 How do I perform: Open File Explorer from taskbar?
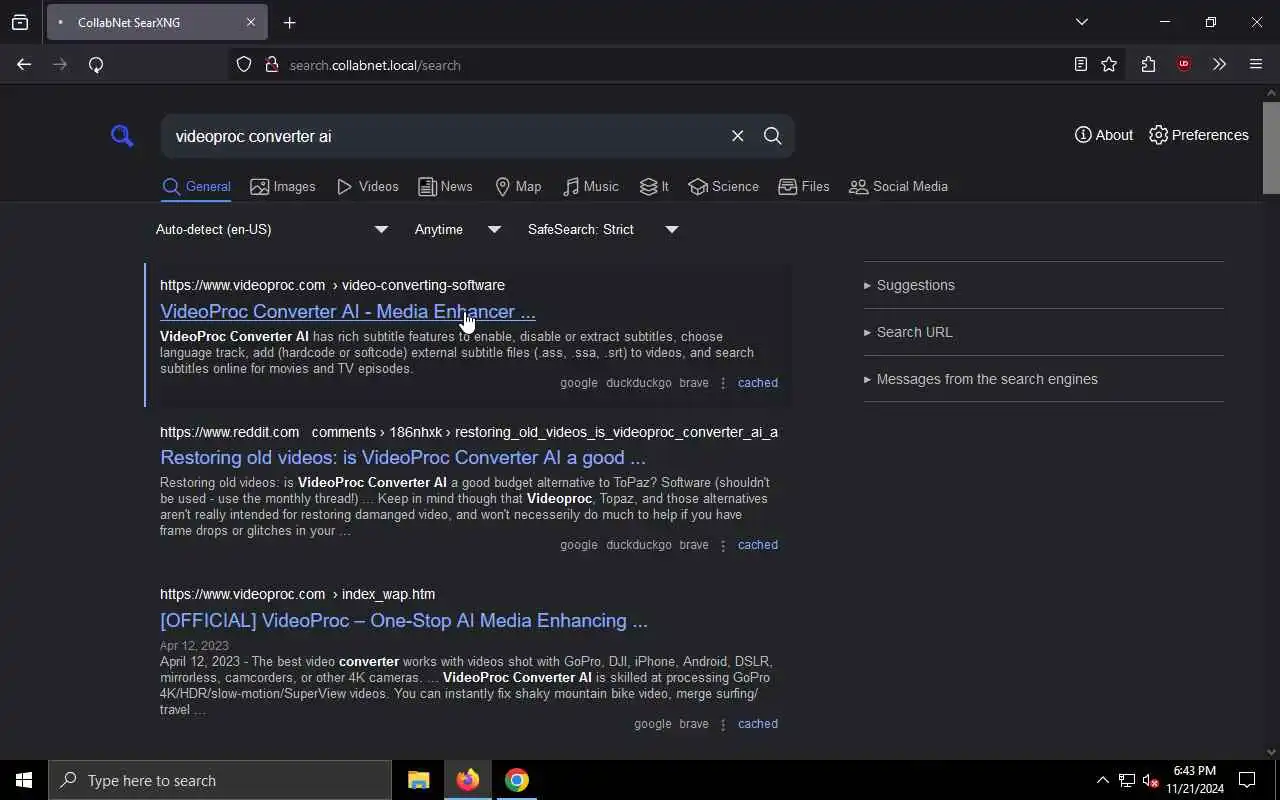click(x=418, y=780)
